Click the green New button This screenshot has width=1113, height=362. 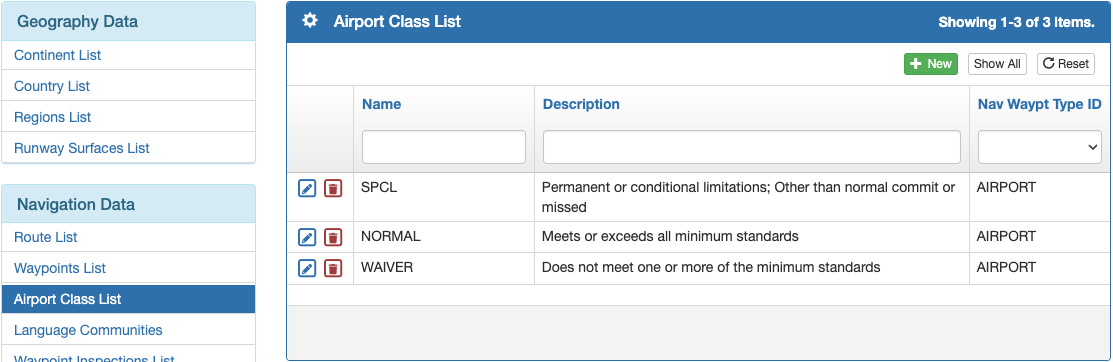[x=931, y=64]
